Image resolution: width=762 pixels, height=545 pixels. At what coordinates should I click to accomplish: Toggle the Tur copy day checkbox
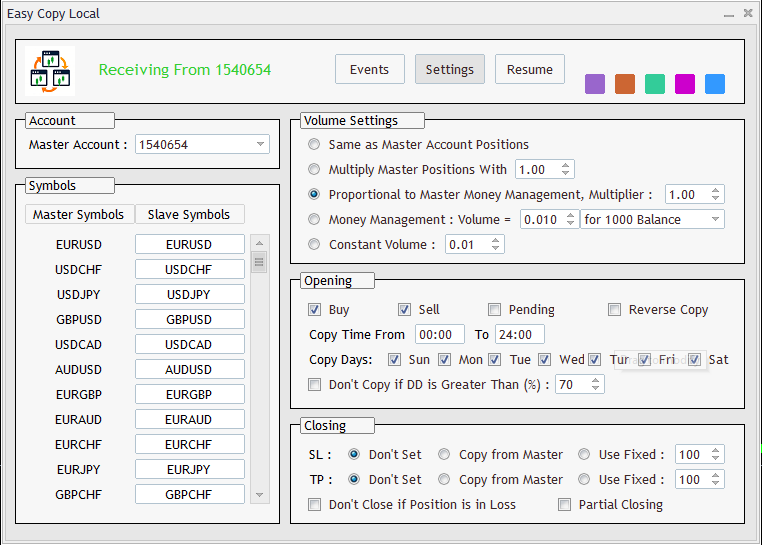pyautogui.click(x=594, y=360)
